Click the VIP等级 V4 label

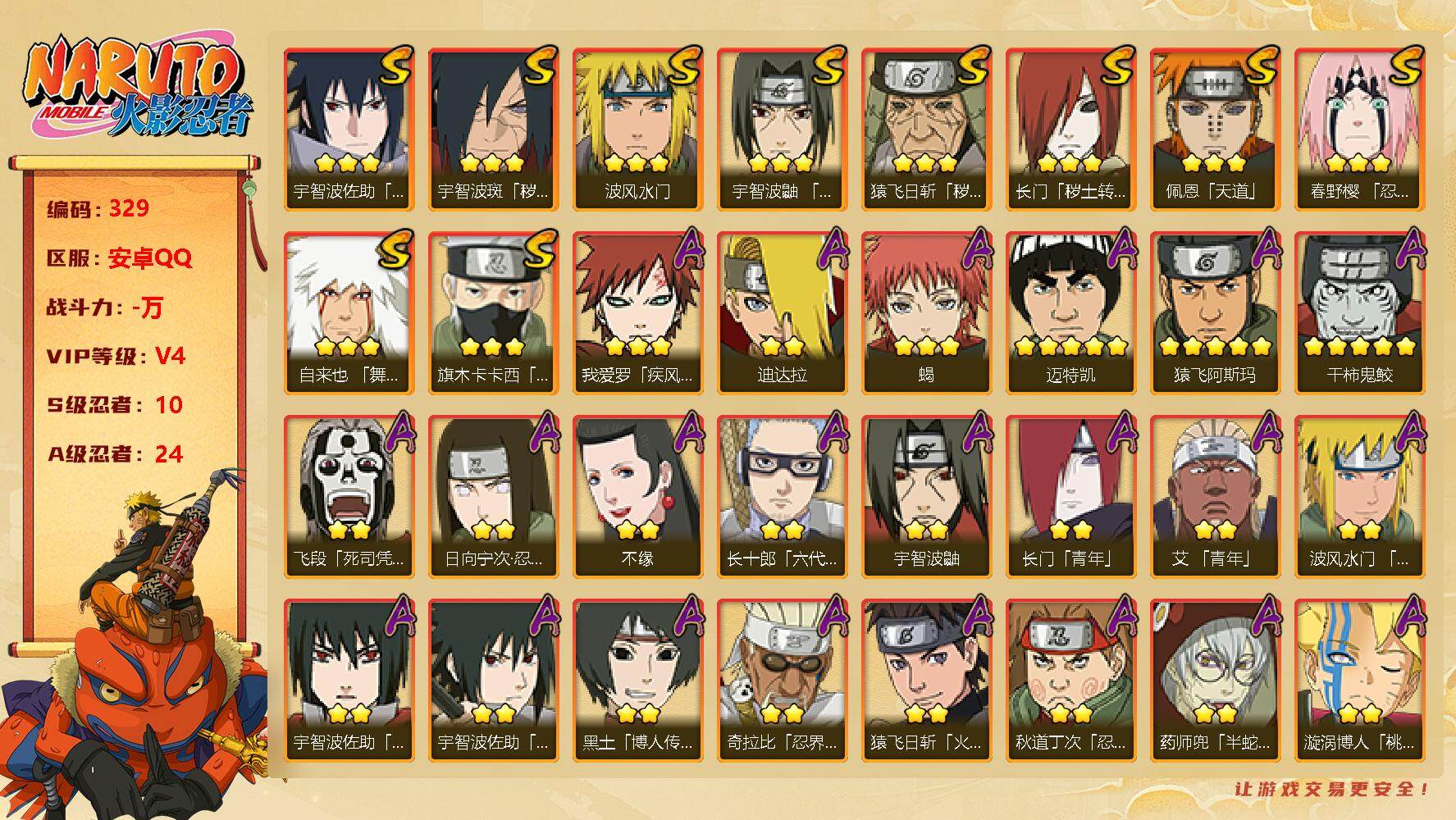(116, 356)
